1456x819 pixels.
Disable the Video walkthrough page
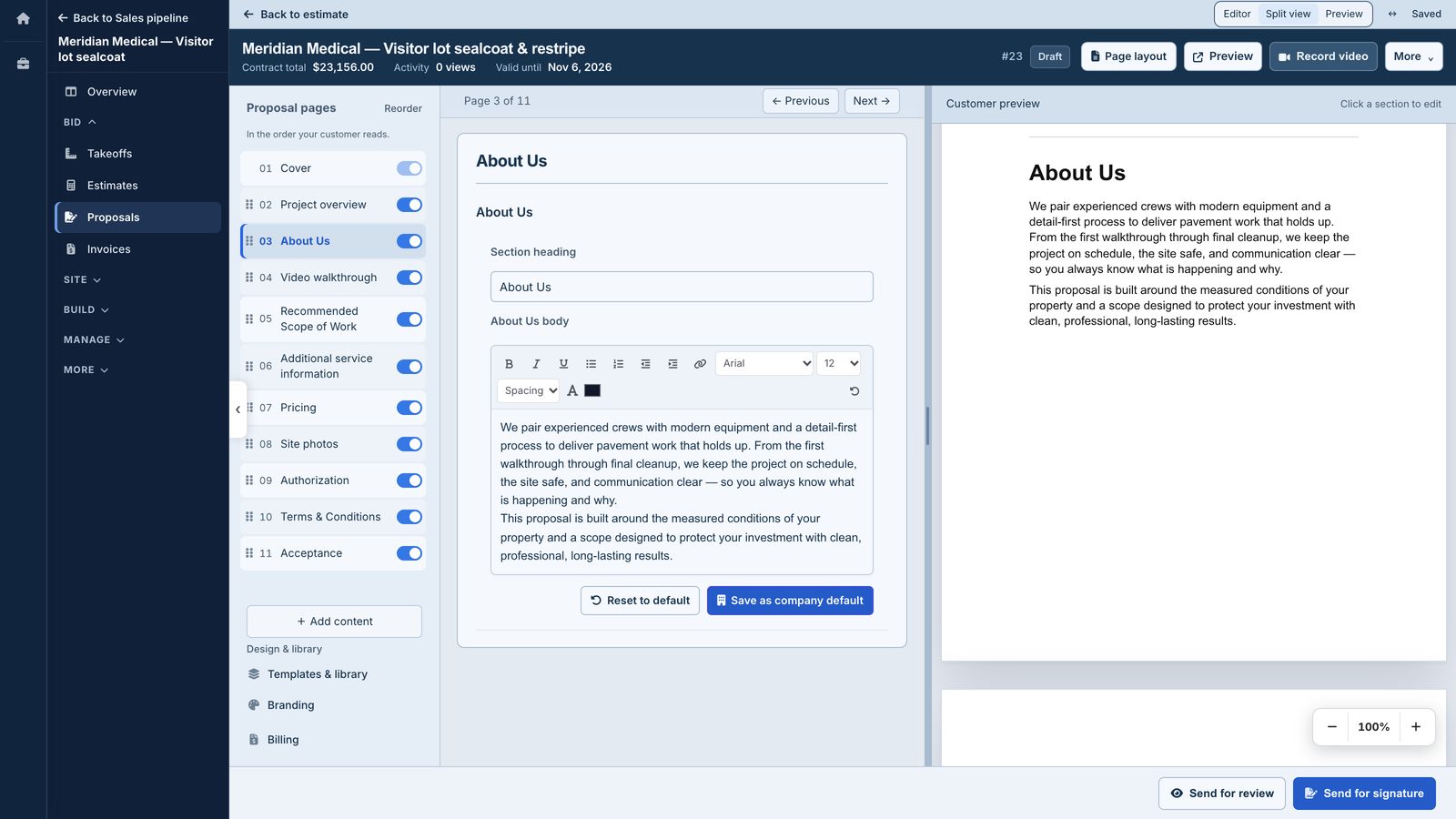point(409,278)
